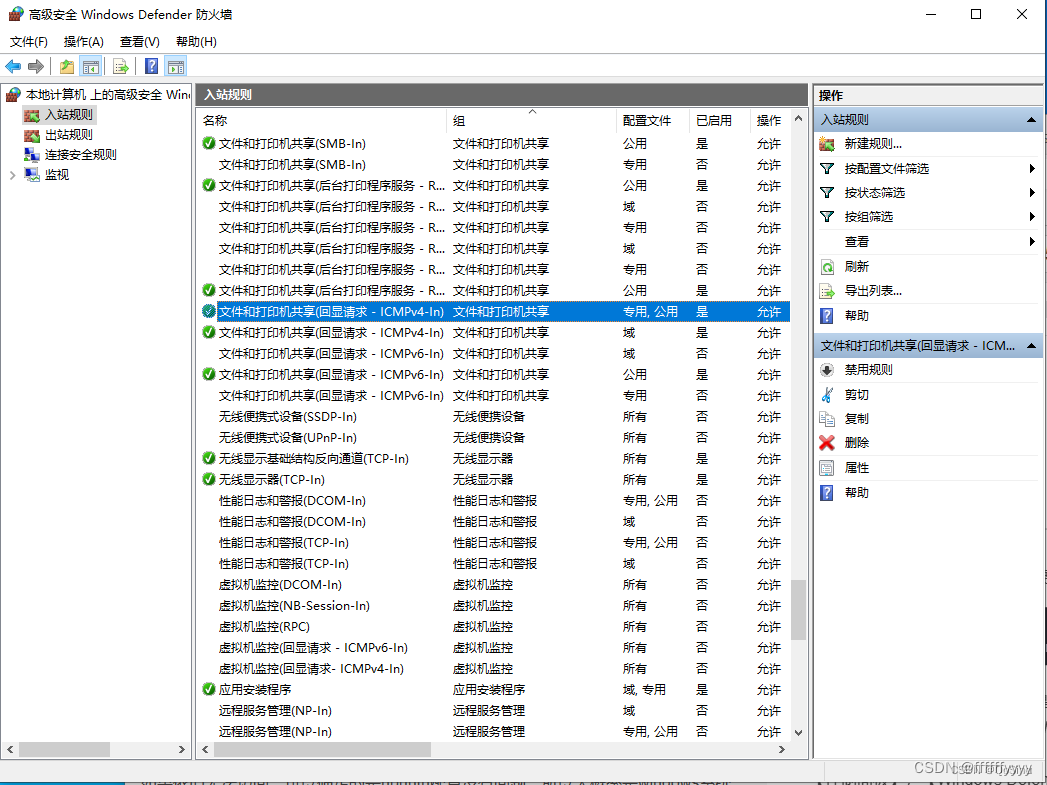Toggle the Show/Hide Console Tree toolbar icon
This screenshot has width=1047, height=785.
coord(91,66)
